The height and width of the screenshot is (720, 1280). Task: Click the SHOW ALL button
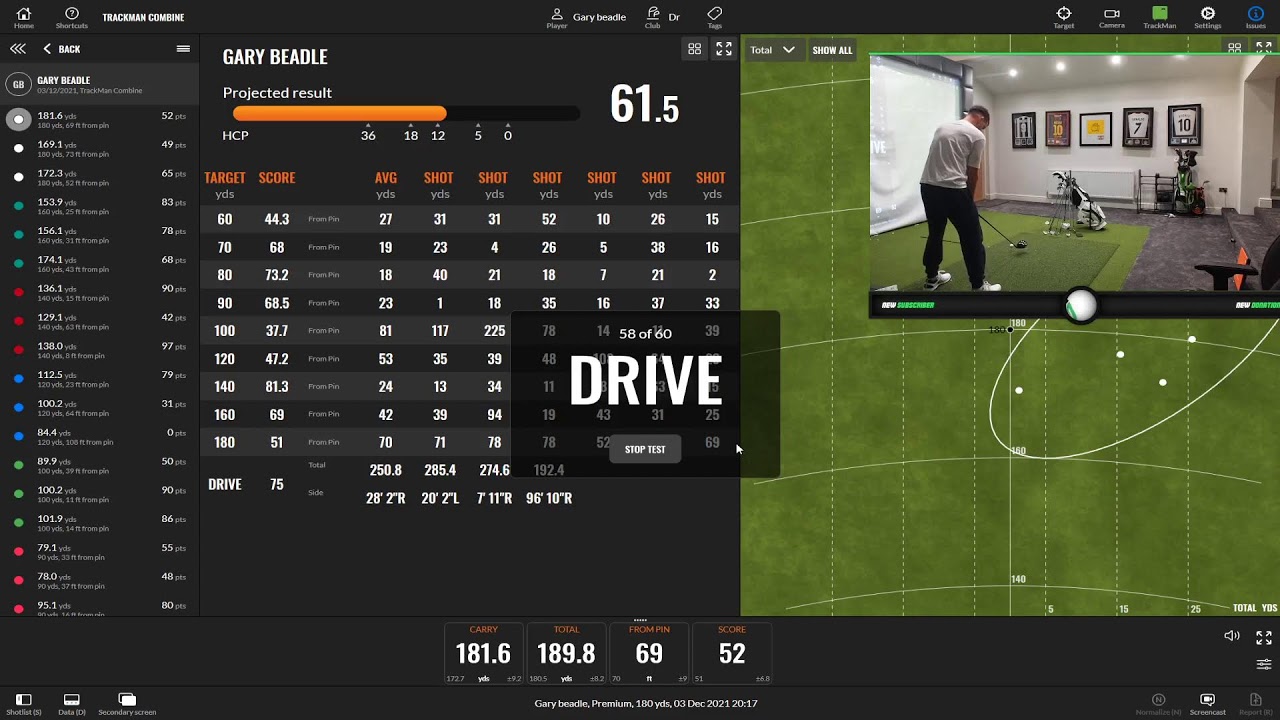coord(832,50)
